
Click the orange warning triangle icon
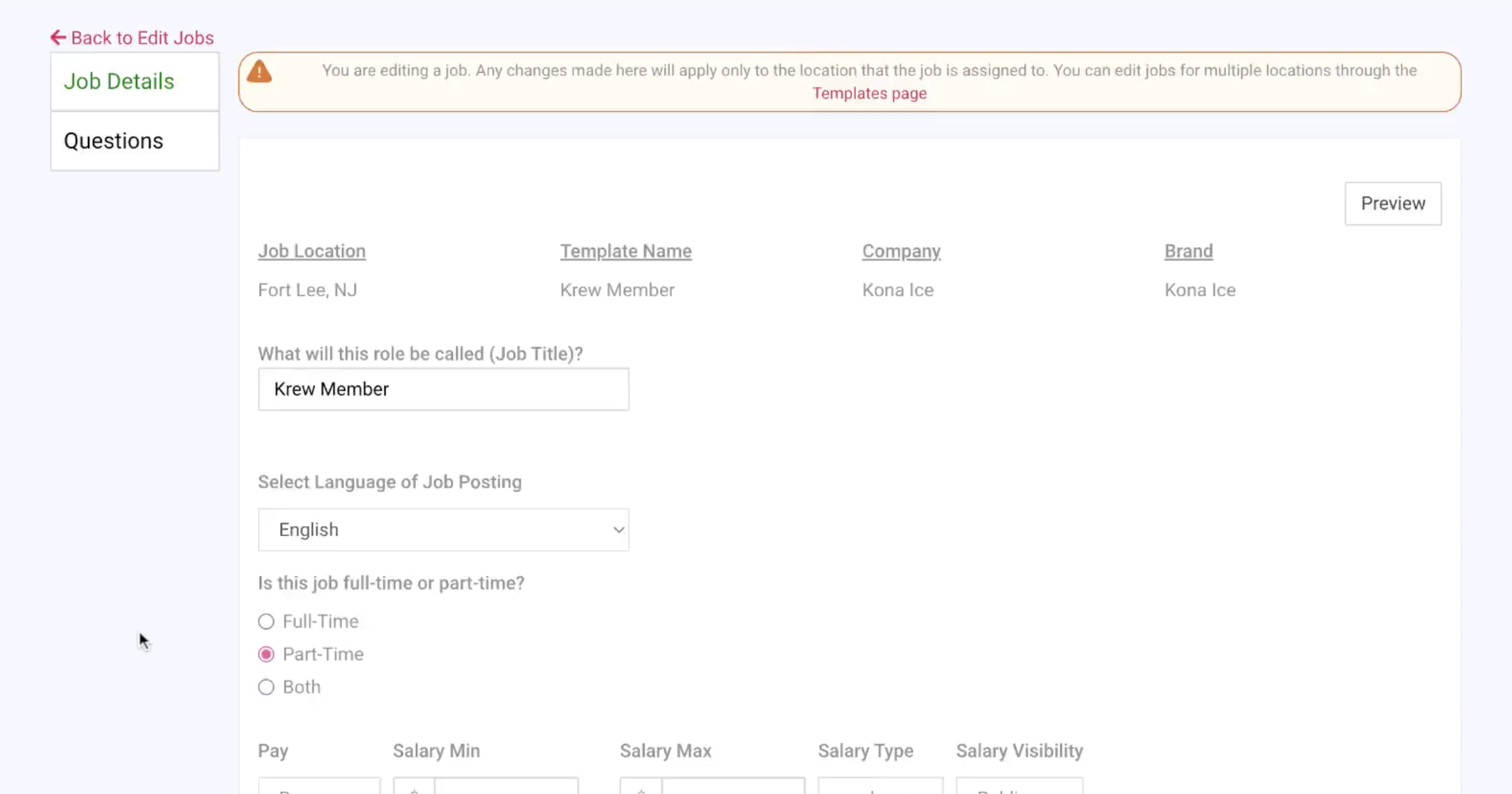click(x=259, y=71)
